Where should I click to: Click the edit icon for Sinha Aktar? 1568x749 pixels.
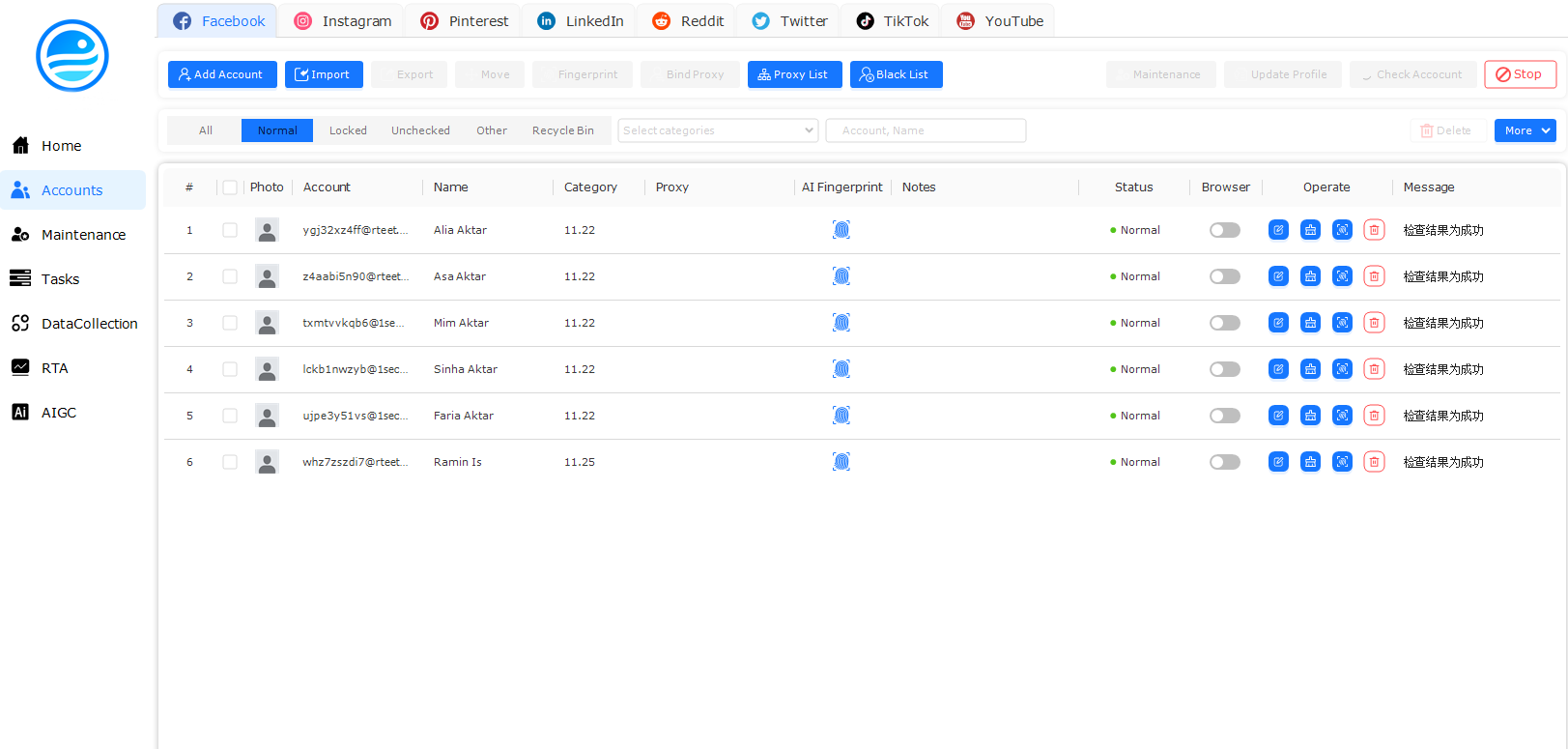pyautogui.click(x=1278, y=369)
